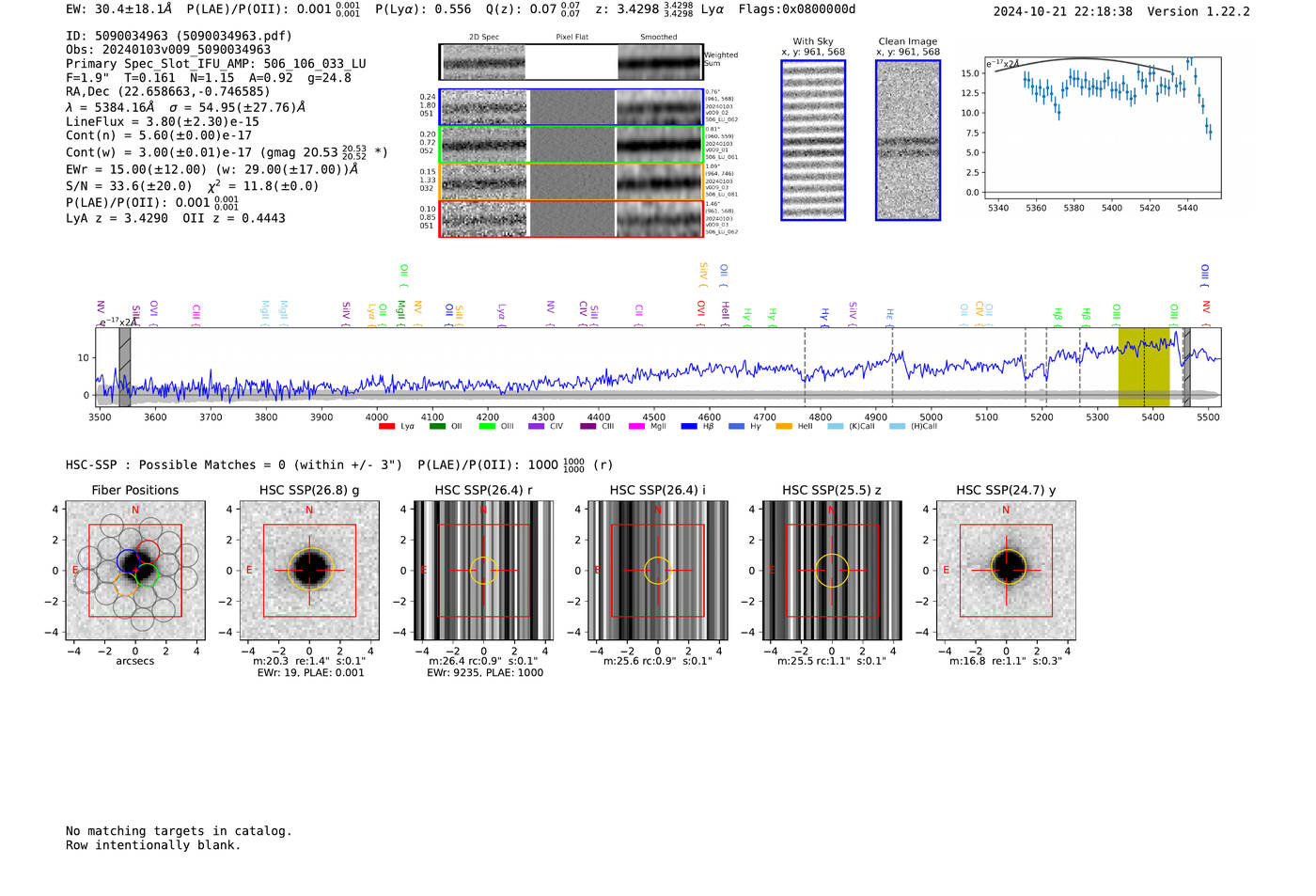Viewport: 1316px width, 896px height.
Task: Click the Clean Image detector cutout
Action: coord(908,140)
